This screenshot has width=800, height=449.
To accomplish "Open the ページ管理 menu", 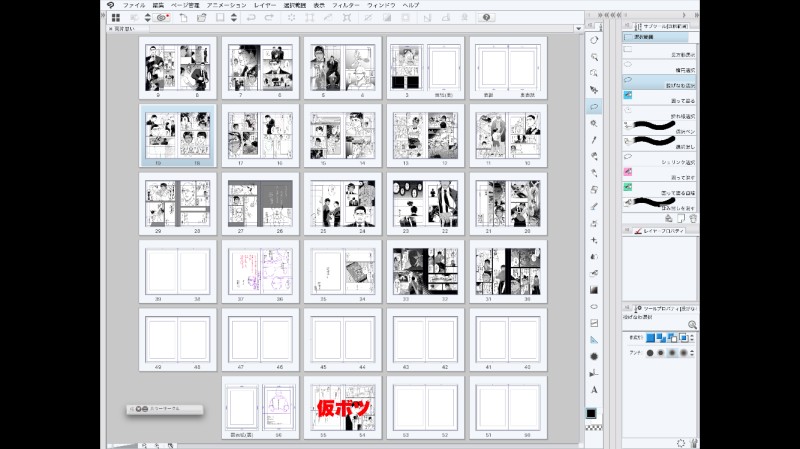I will (185, 5).
